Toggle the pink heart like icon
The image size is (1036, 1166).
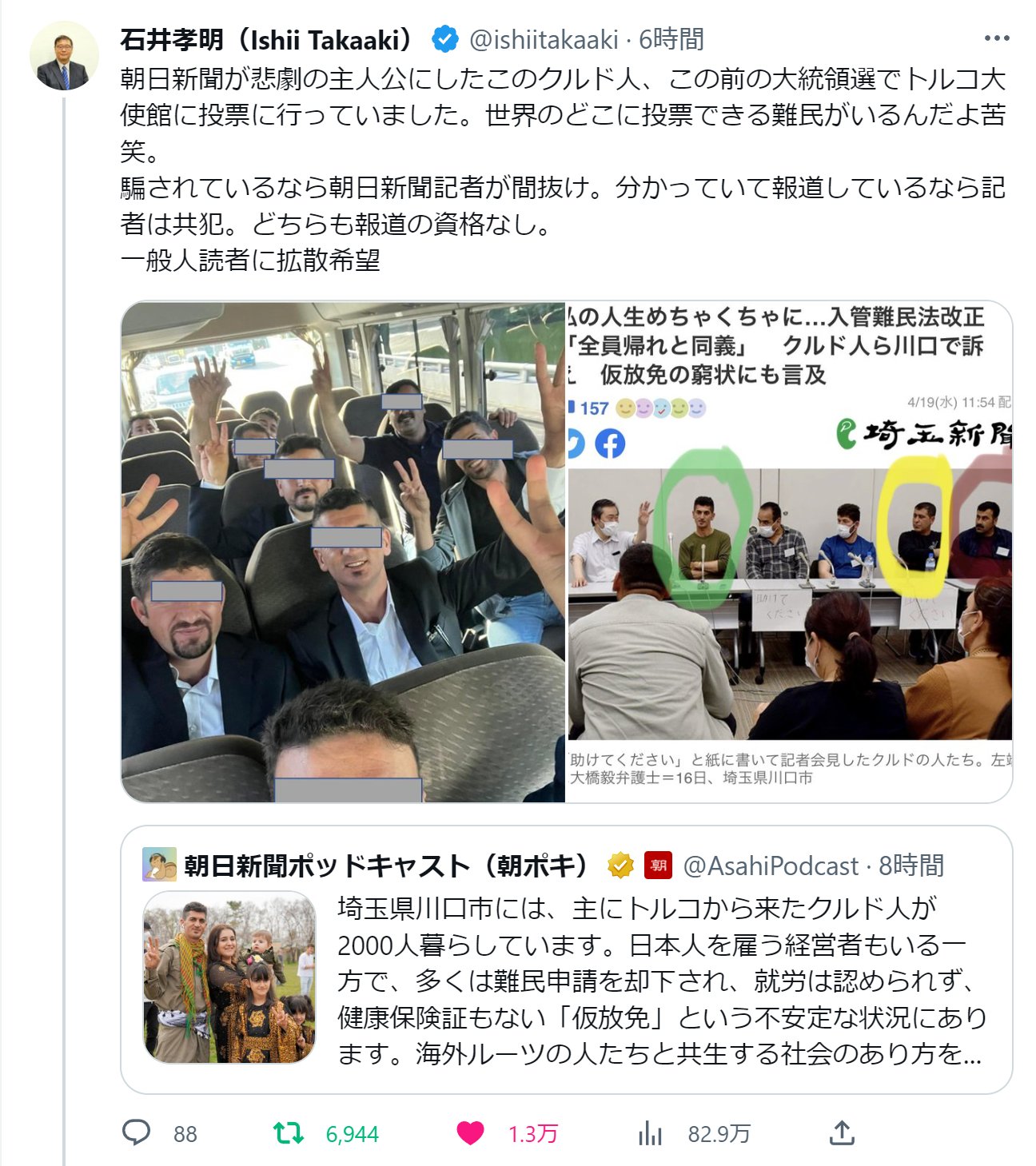(470, 1133)
